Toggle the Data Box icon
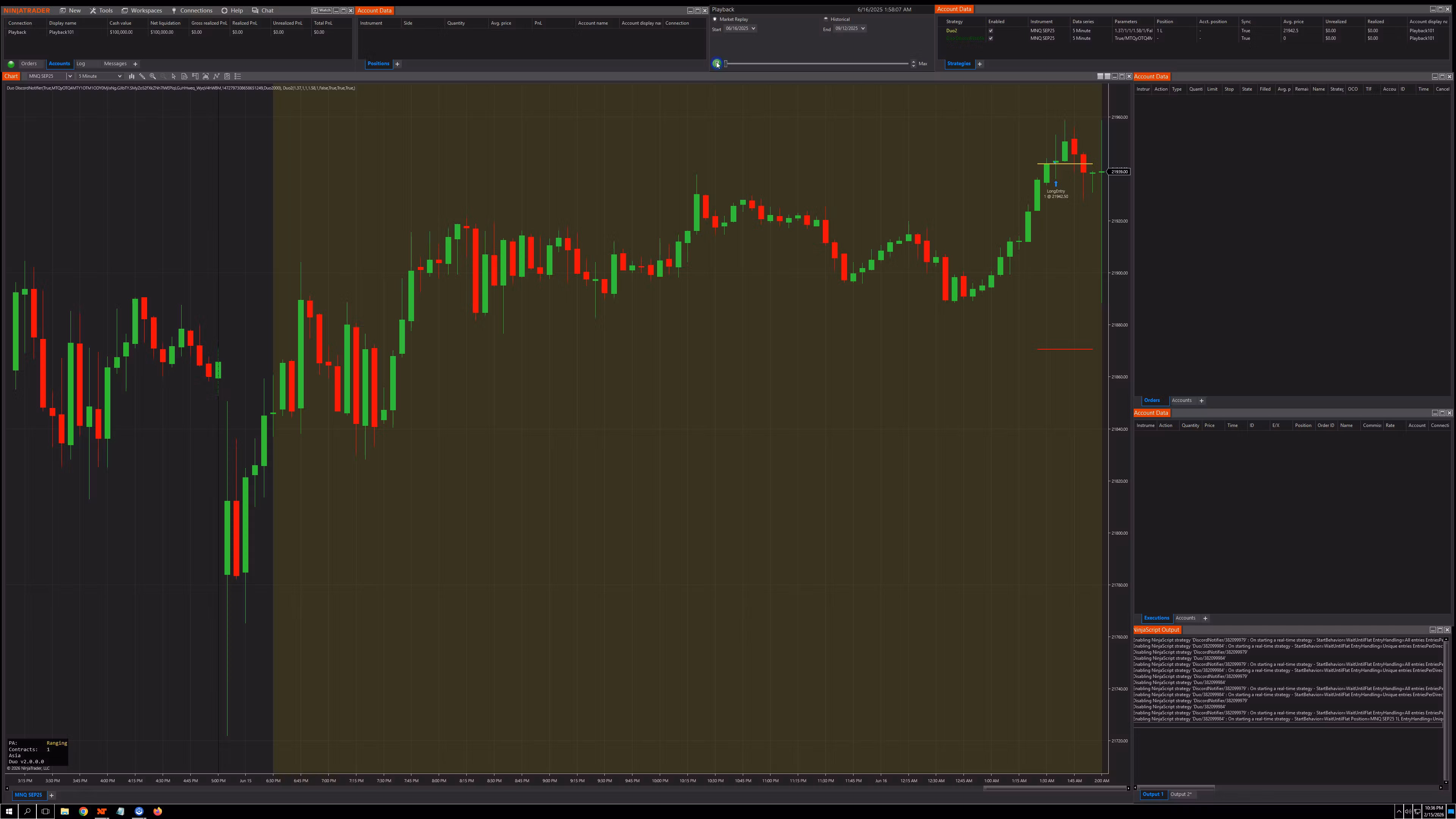Viewport: 1456px width, 819px height. 184,76
